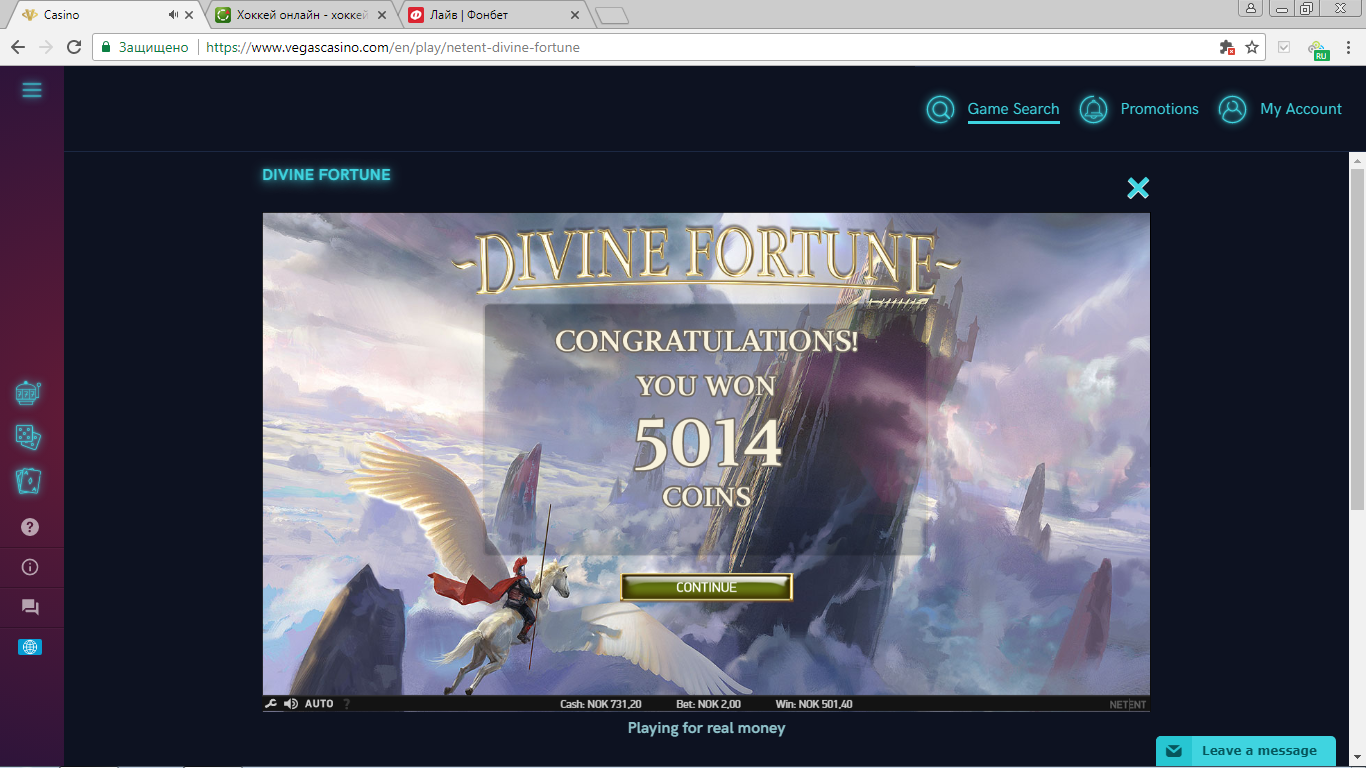Mute game sound speaker icon
1366x768 pixels.
[x=291, y=704]
